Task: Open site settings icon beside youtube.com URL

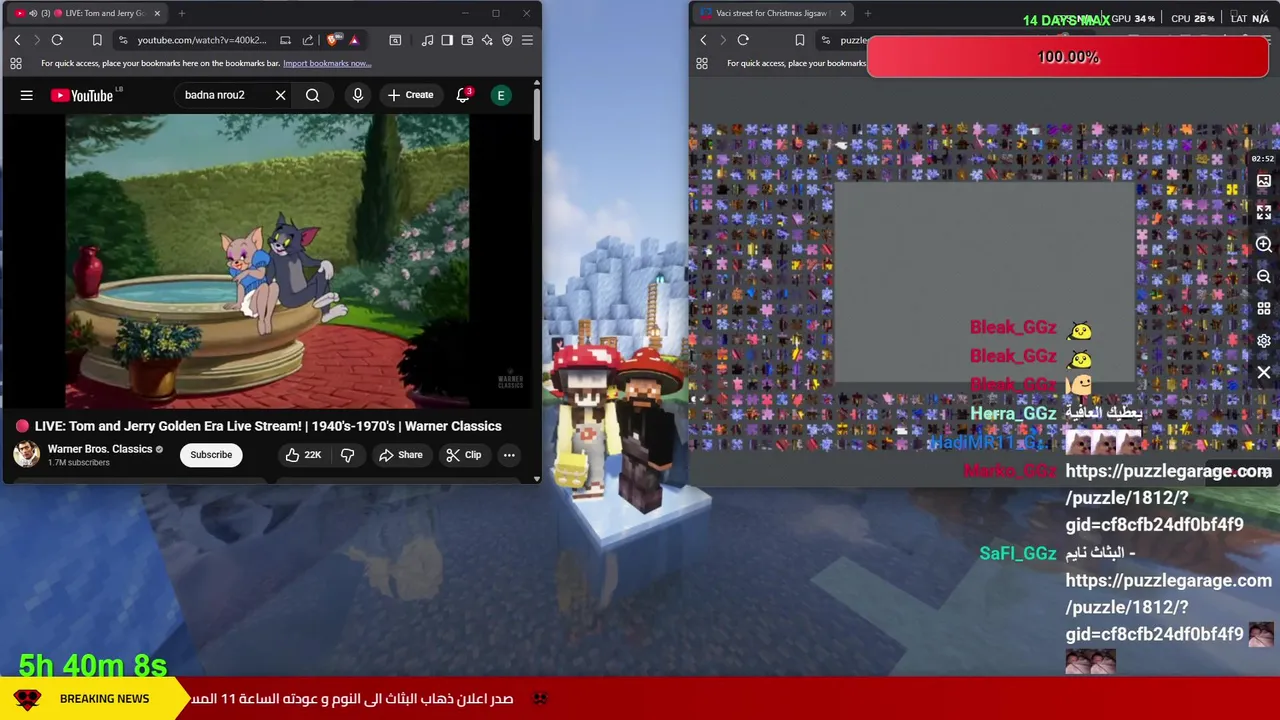Action: pos(122,40)
